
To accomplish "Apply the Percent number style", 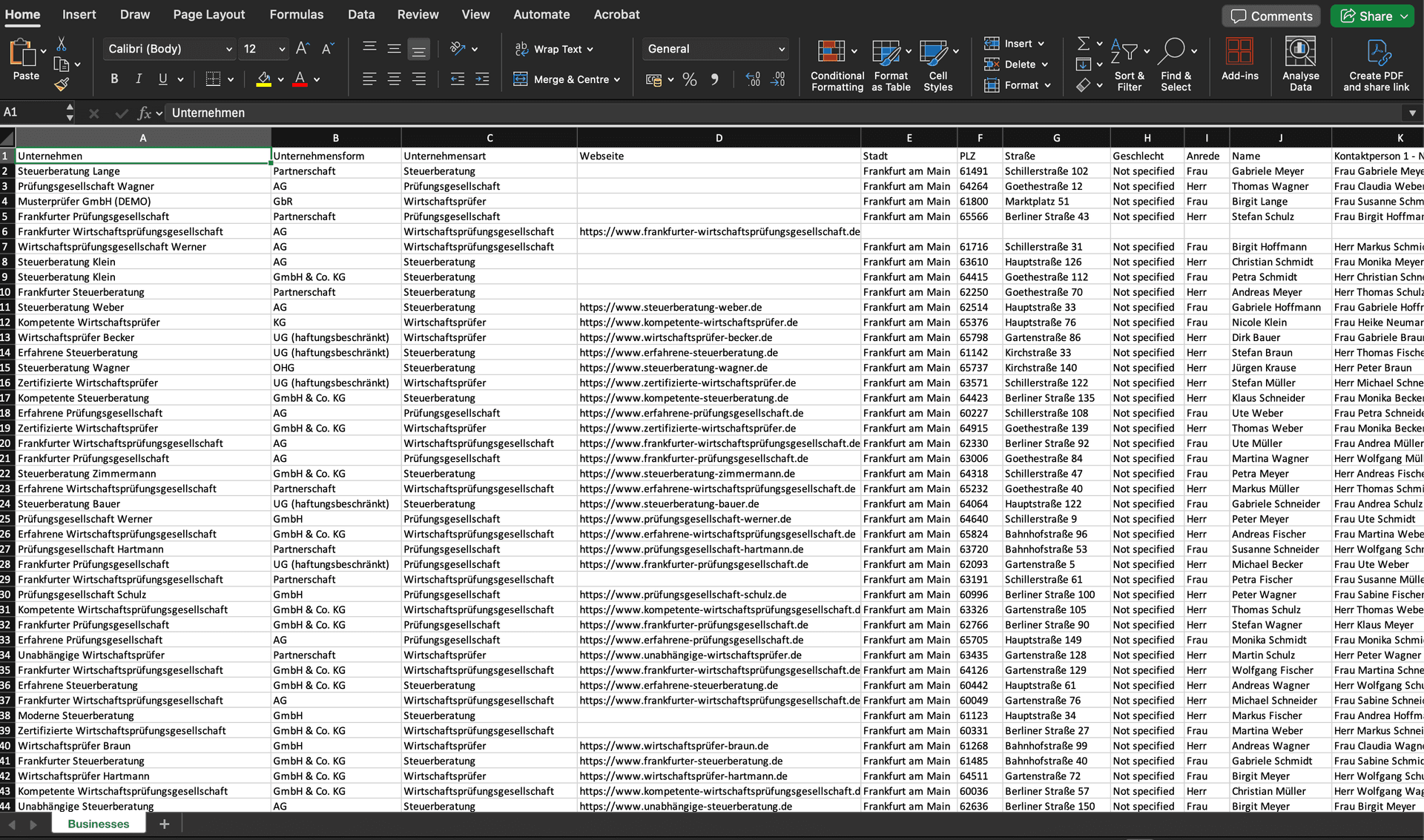I will click(x=689, y=79).
